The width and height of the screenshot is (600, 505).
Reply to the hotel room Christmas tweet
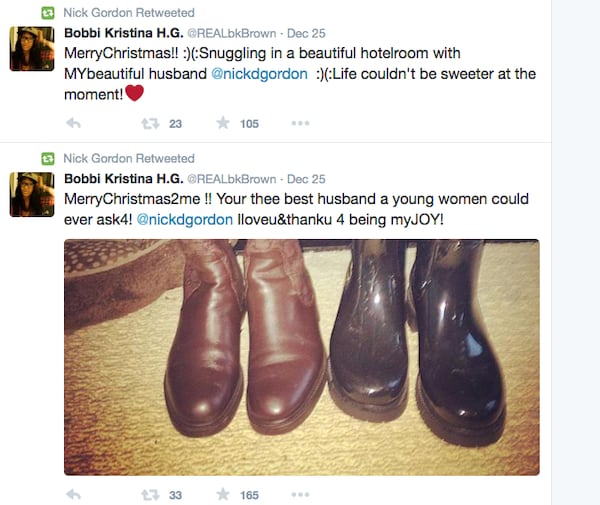[x=73, y=124]
